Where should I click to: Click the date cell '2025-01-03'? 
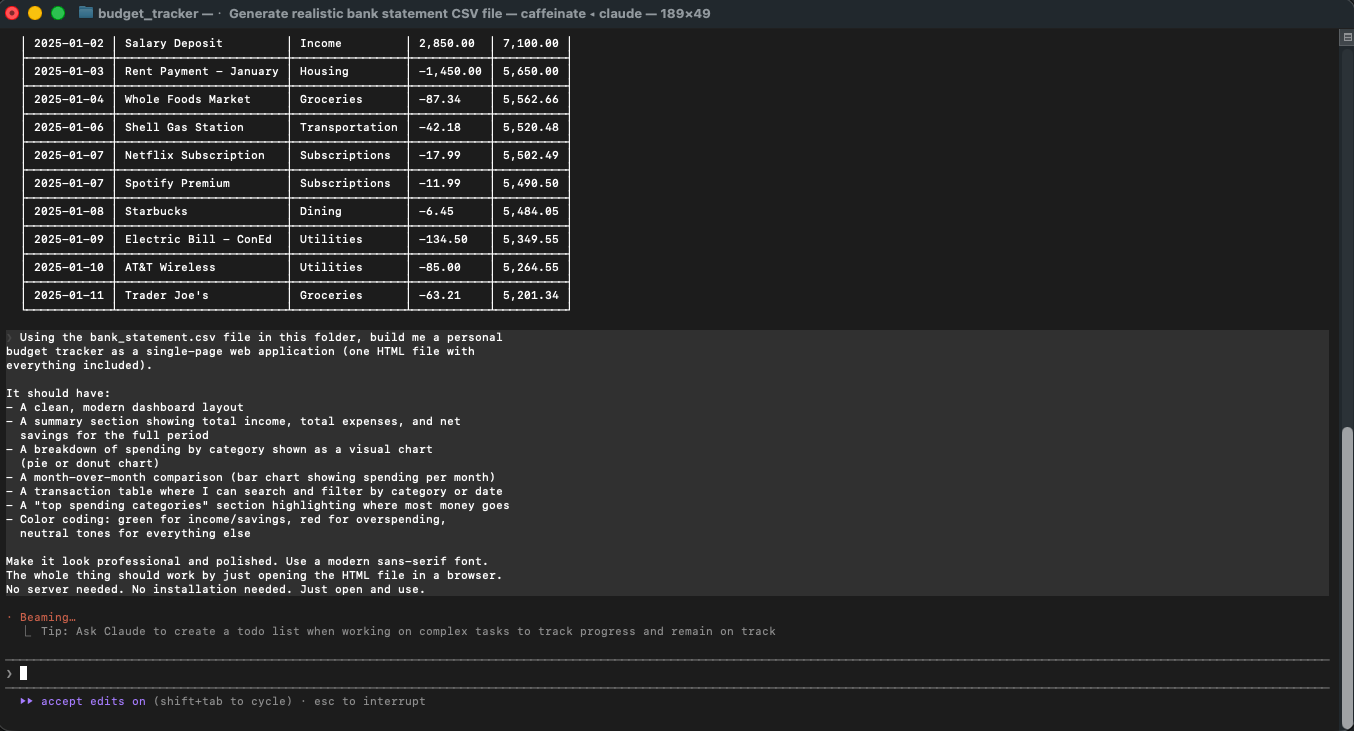[x=69, y=71]
